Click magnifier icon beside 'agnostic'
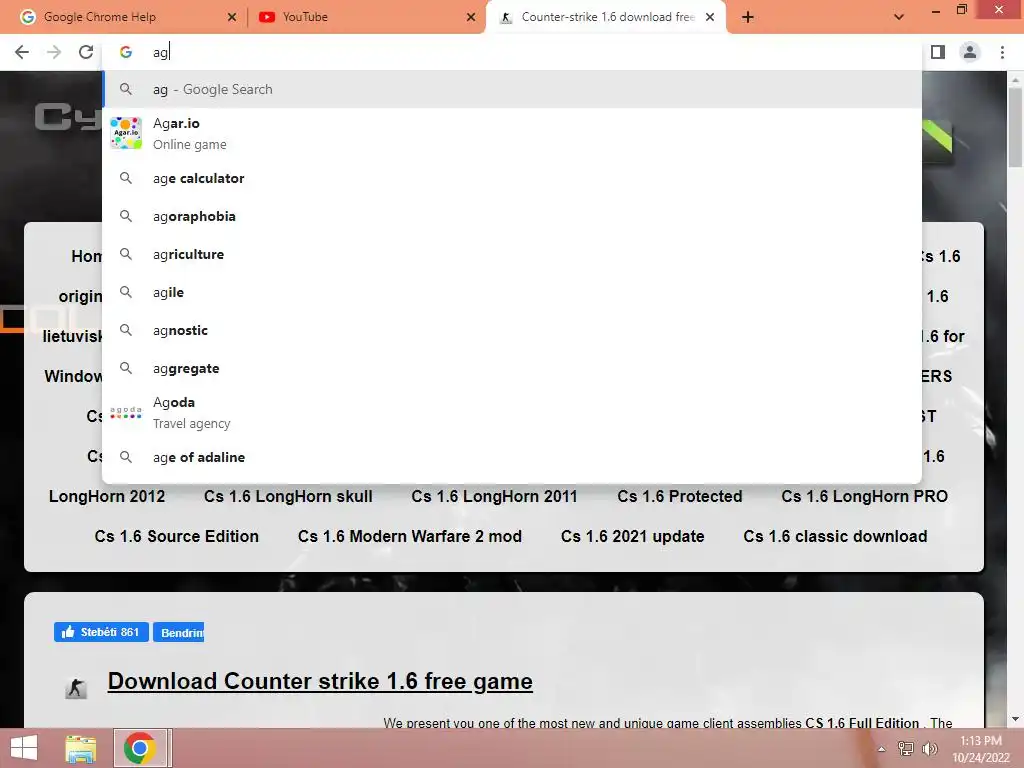The image size is (1024, 768). (126, 330)
